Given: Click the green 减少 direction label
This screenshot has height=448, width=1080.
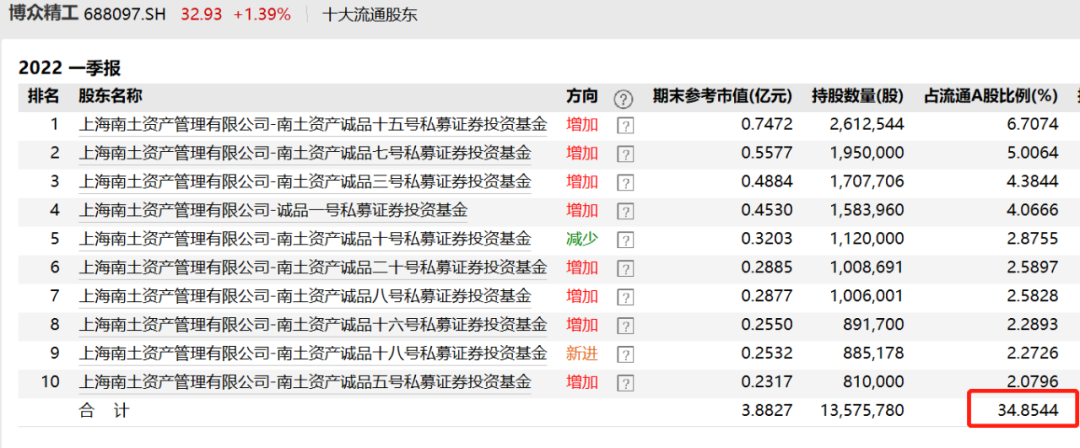Looking at the screenshot, I should tap(582, 239).
